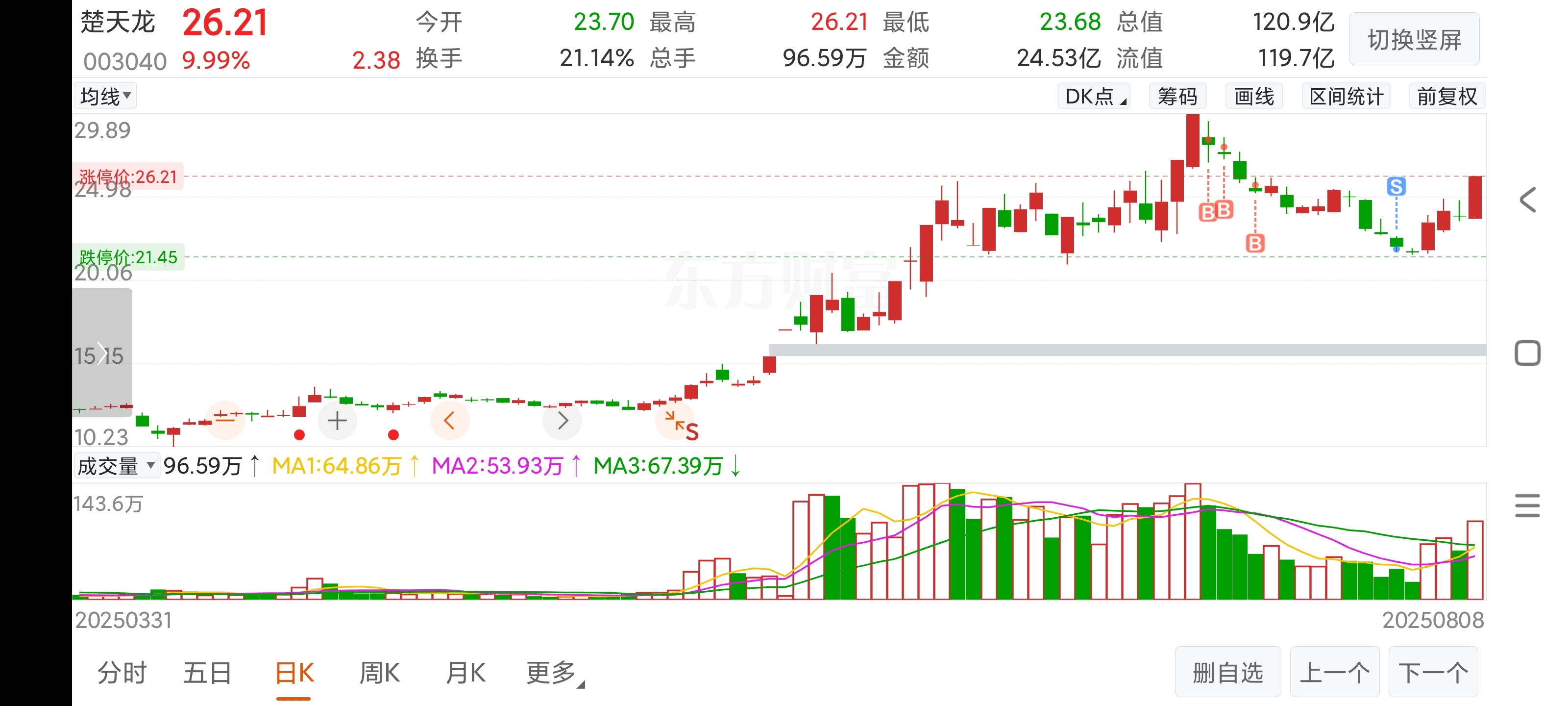
Task: Click 删自选 to remove from watchlist
Action: point(1228,673)
